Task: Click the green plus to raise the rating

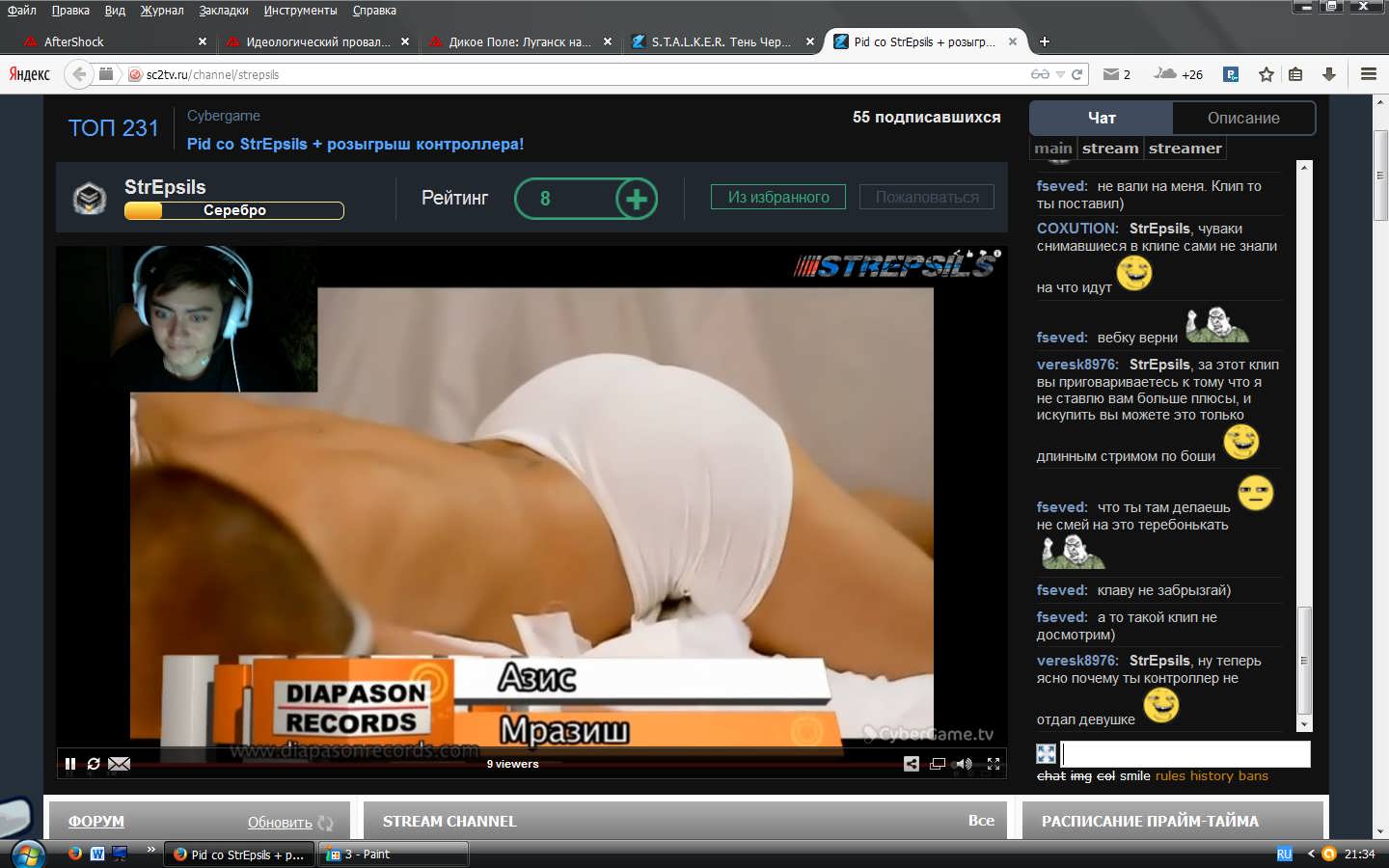Action: [637, 199]
